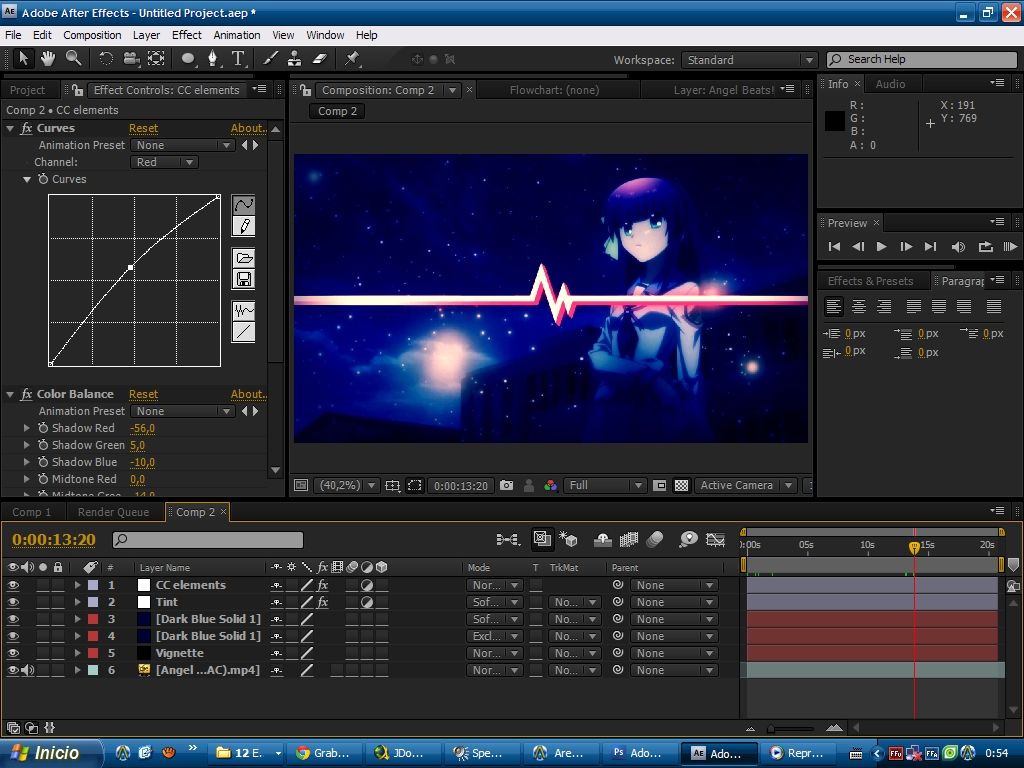
Task: Enable Motion Blur for timeline layers
Action: 655,539
